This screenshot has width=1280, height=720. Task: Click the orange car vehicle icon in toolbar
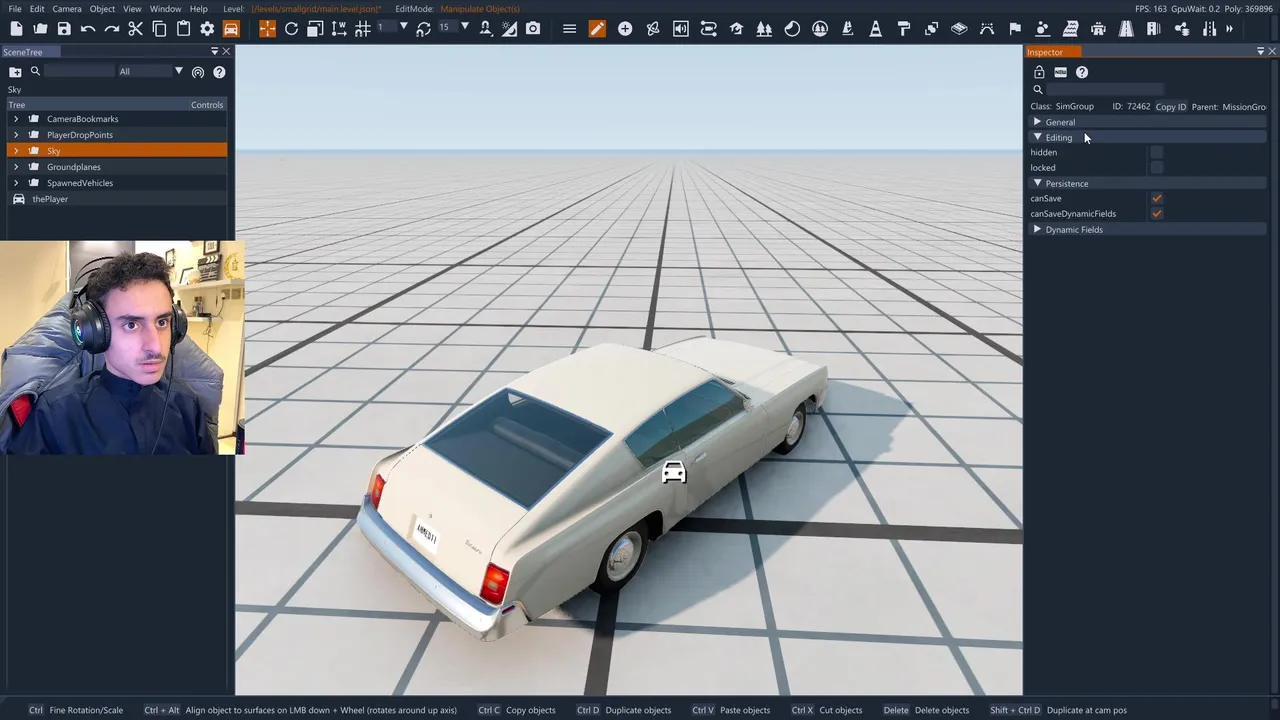coord(231,29)
